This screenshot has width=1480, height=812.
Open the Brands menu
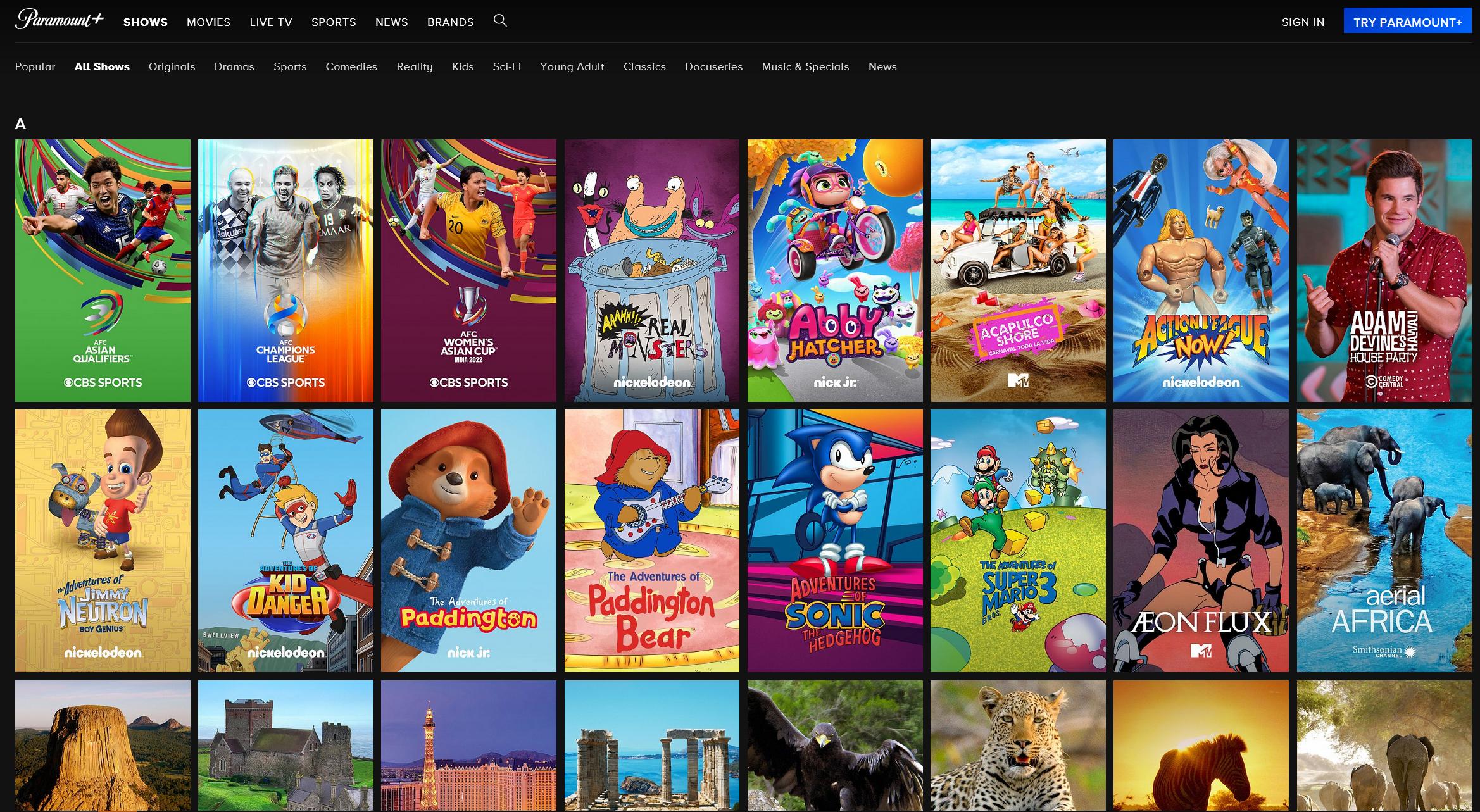[x=450, y=22]
